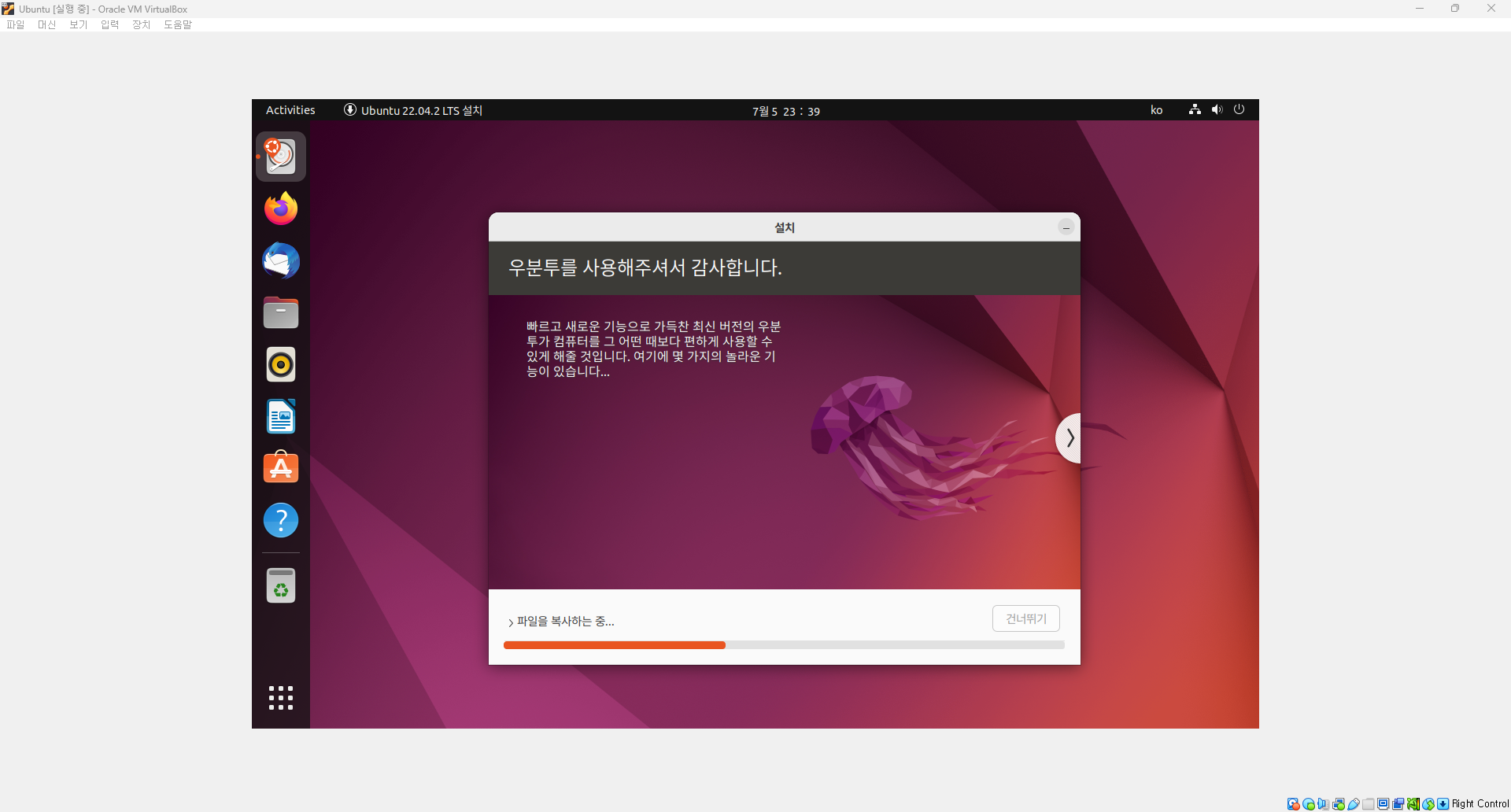This screenshot has width=1511, height=812.
Task: Click VirtualBox audio indicator in status bar
Action: click(x=1323, y=804)
